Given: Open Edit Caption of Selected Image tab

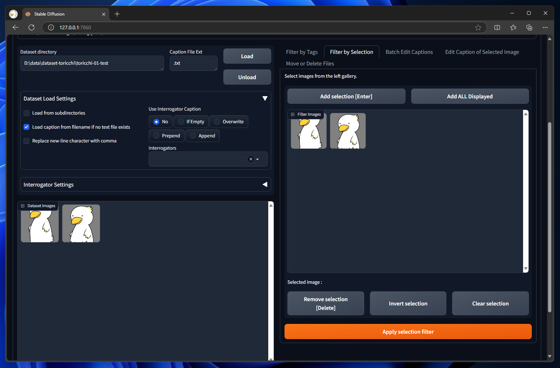Looking at the screenshot, I should point(482,52).
